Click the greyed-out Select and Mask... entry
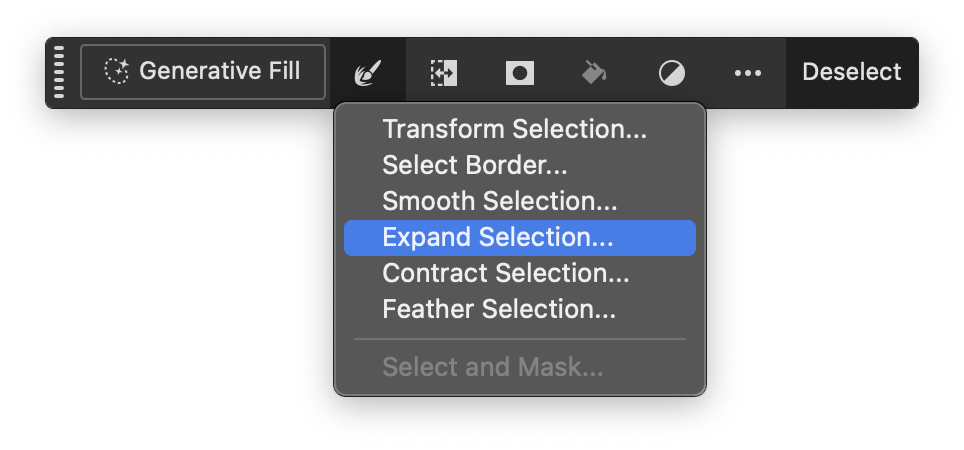Image resolution: width=964 pixels, height=450 pixels. point(492,367)
